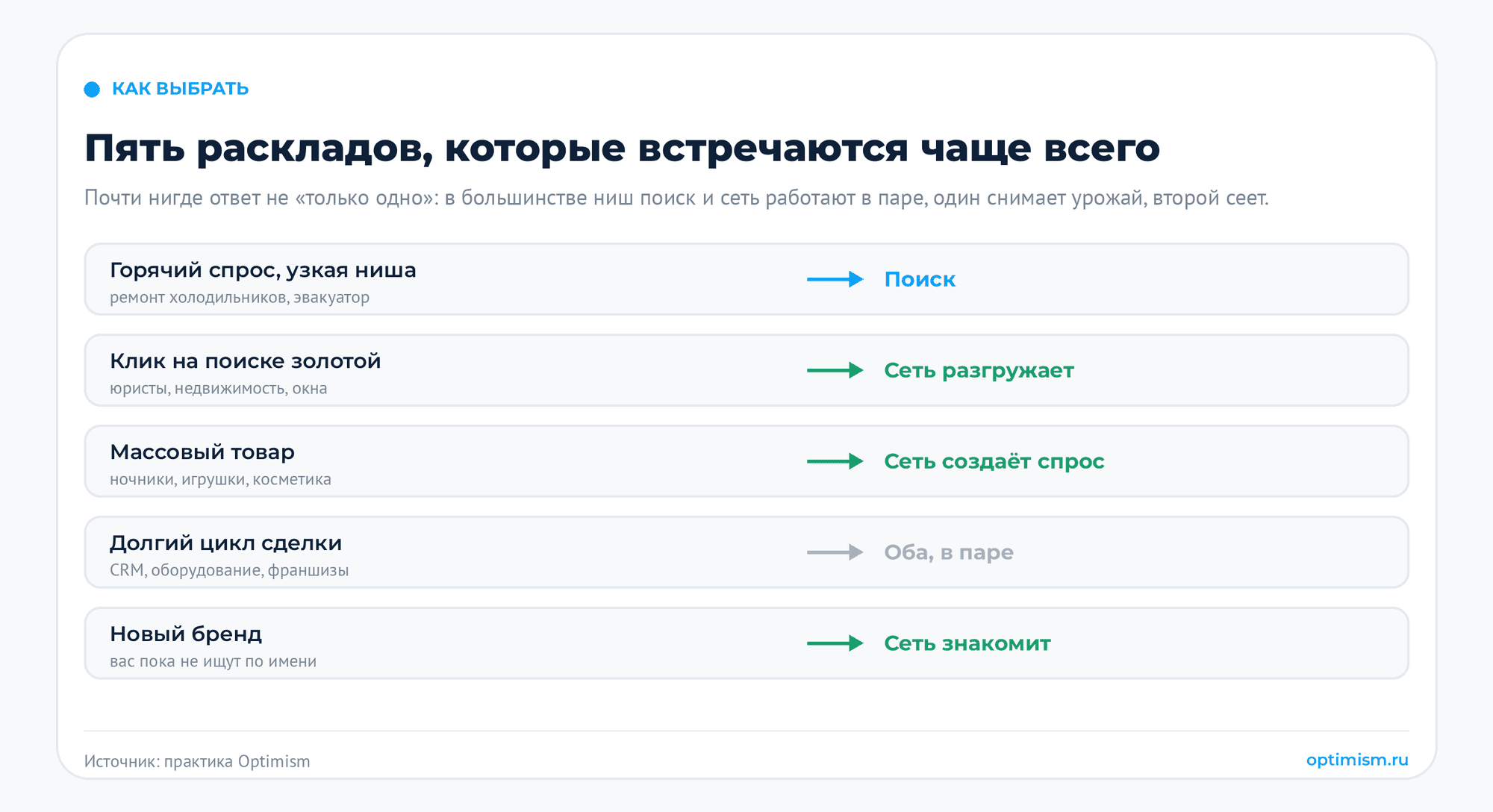Select the row title Клик на поиске золотой
The height and width of the screenshot is (812, 1493).
245,361
